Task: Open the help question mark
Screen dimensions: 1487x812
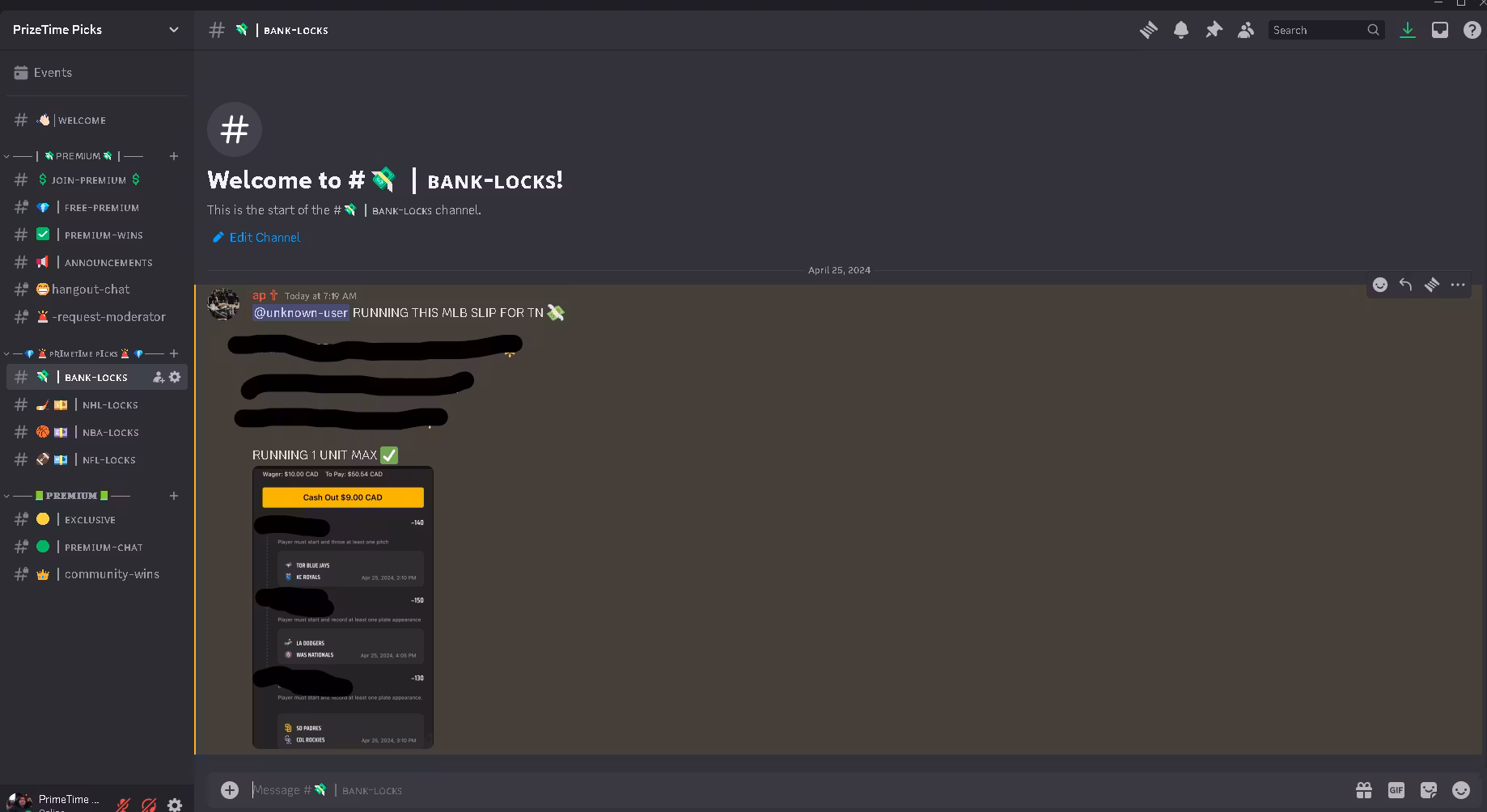Action: (1472, 30)
